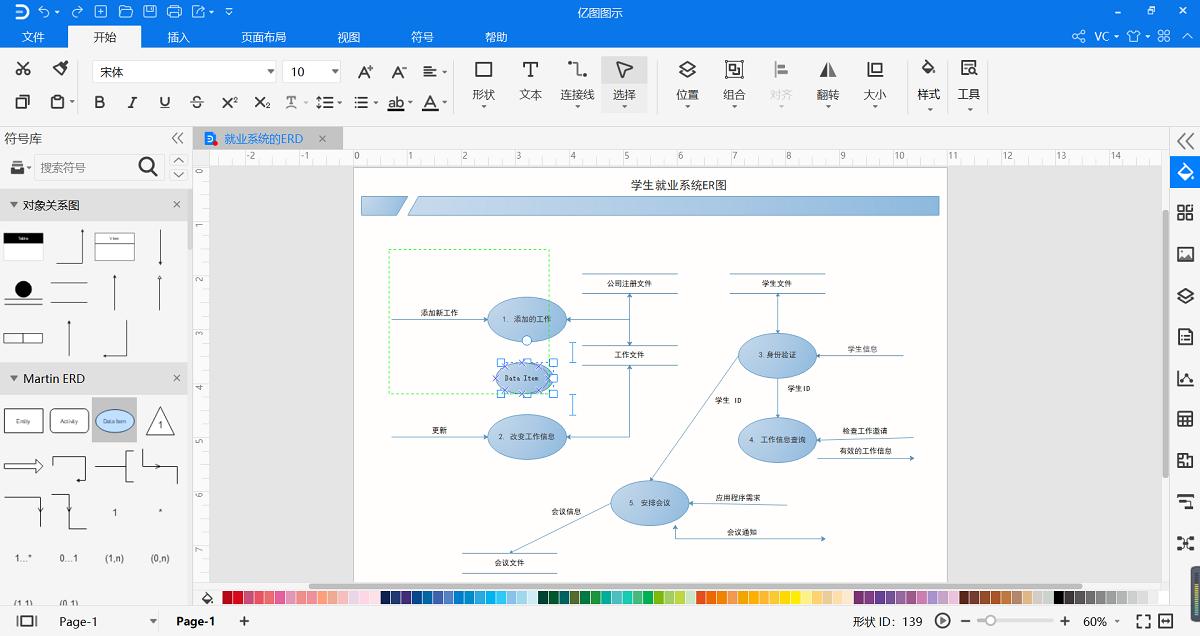Open the Shape tool
Screen dimensions: 1200x636
483,80
